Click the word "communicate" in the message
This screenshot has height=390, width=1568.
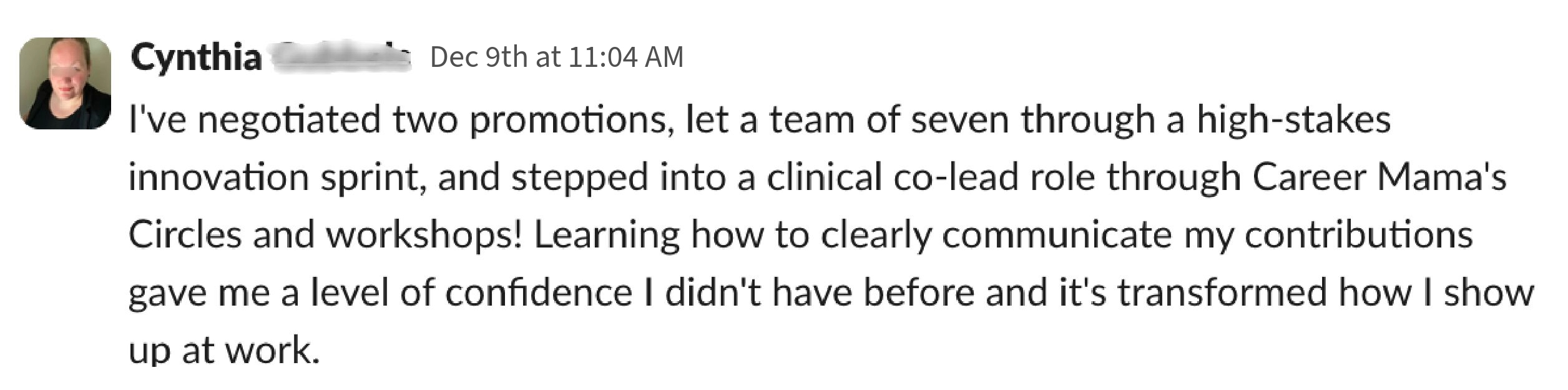(x=1056, y=235)
